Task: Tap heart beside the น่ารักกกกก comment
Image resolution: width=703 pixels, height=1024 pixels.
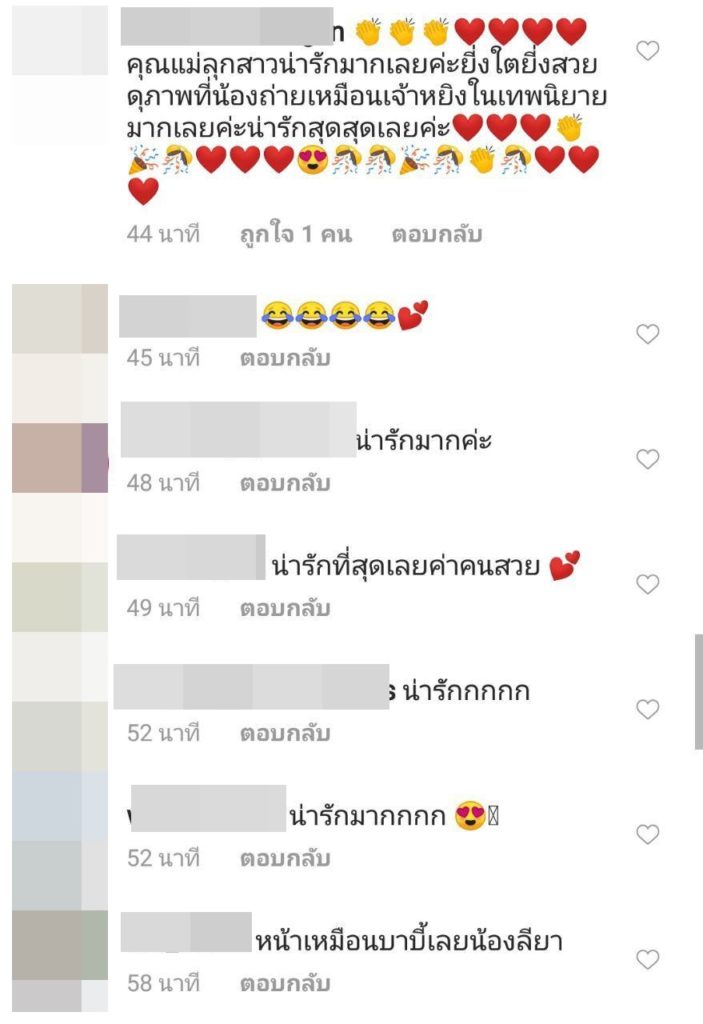Action: pos(647,709)
